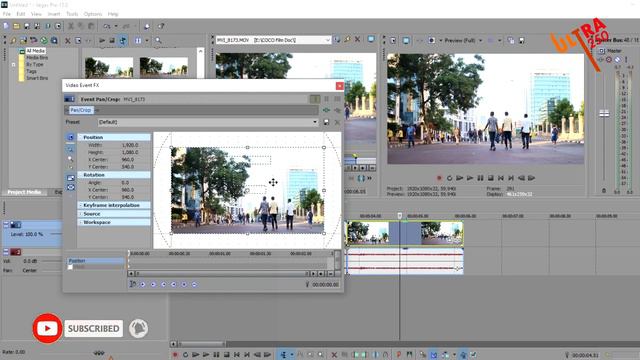The height and width of the screenshot is (360, 640).
Task: Close the Video Event FX dialog
Action: pyautogui.click(x=340, y=86)
